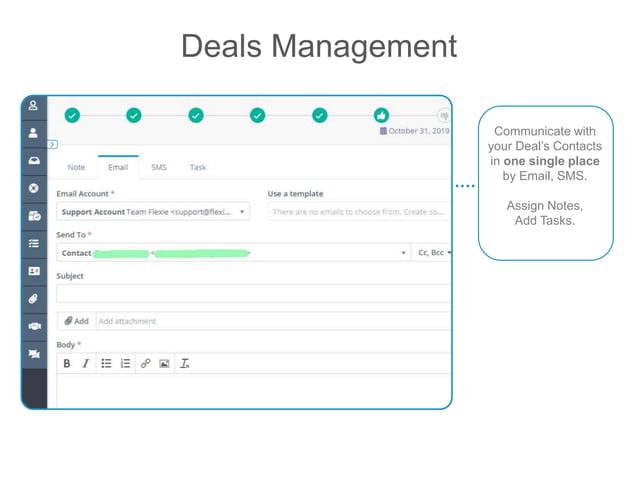Click the calendar icon next to October 31

tap(383, 131)
